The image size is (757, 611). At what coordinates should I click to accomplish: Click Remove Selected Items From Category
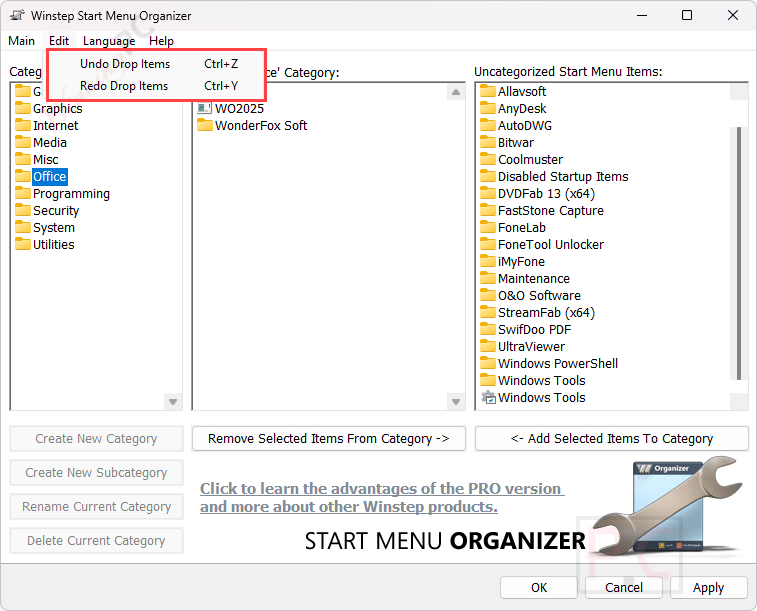click(329, 439)
